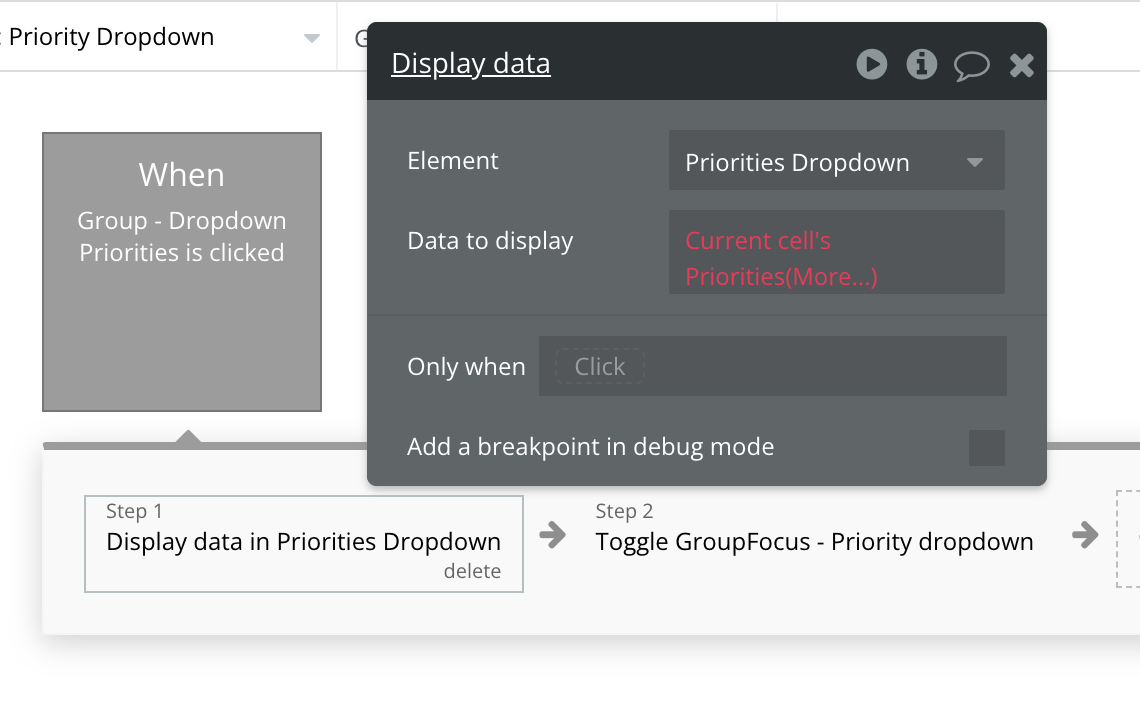1140x712 pixels.
Task: Click the 'Click' placeholder in Only when
Action: point(600,367)
